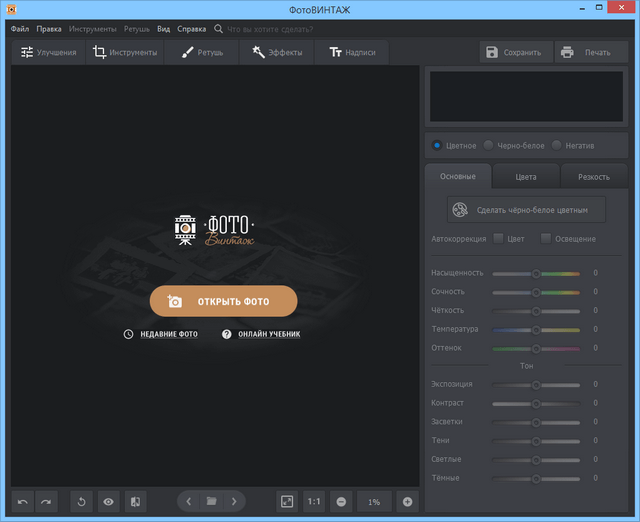The width and height of the screenshot is (640, 522).
Task: Click the undo arrow icon
Action: [23, 501]
